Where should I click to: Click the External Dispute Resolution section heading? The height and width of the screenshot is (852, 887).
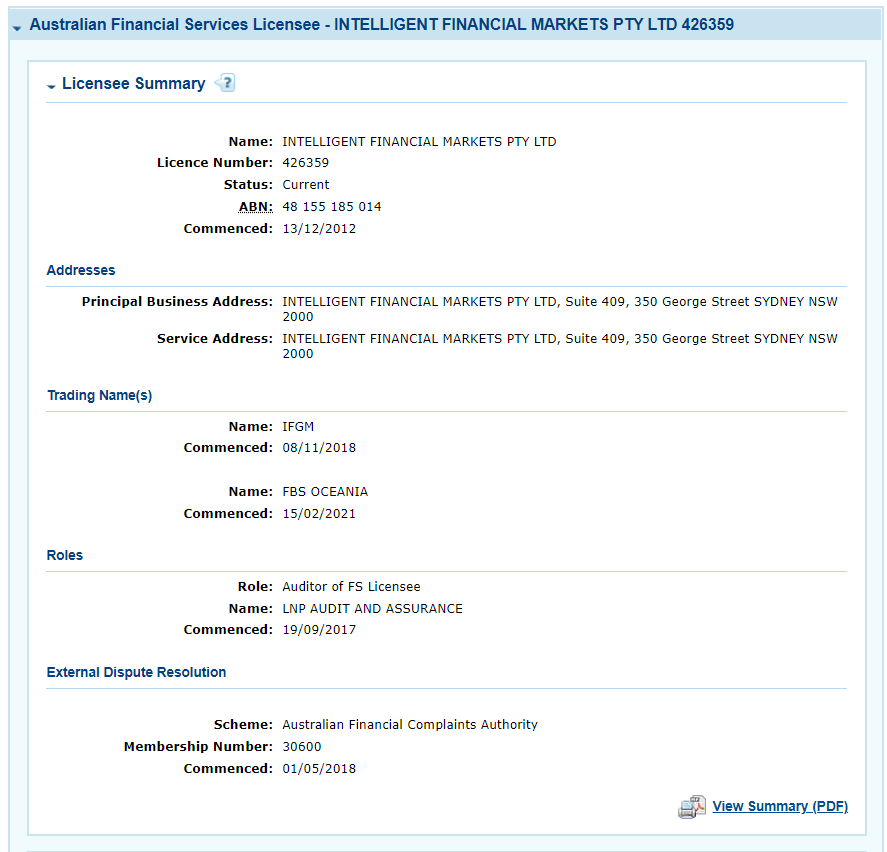(136, 672)
